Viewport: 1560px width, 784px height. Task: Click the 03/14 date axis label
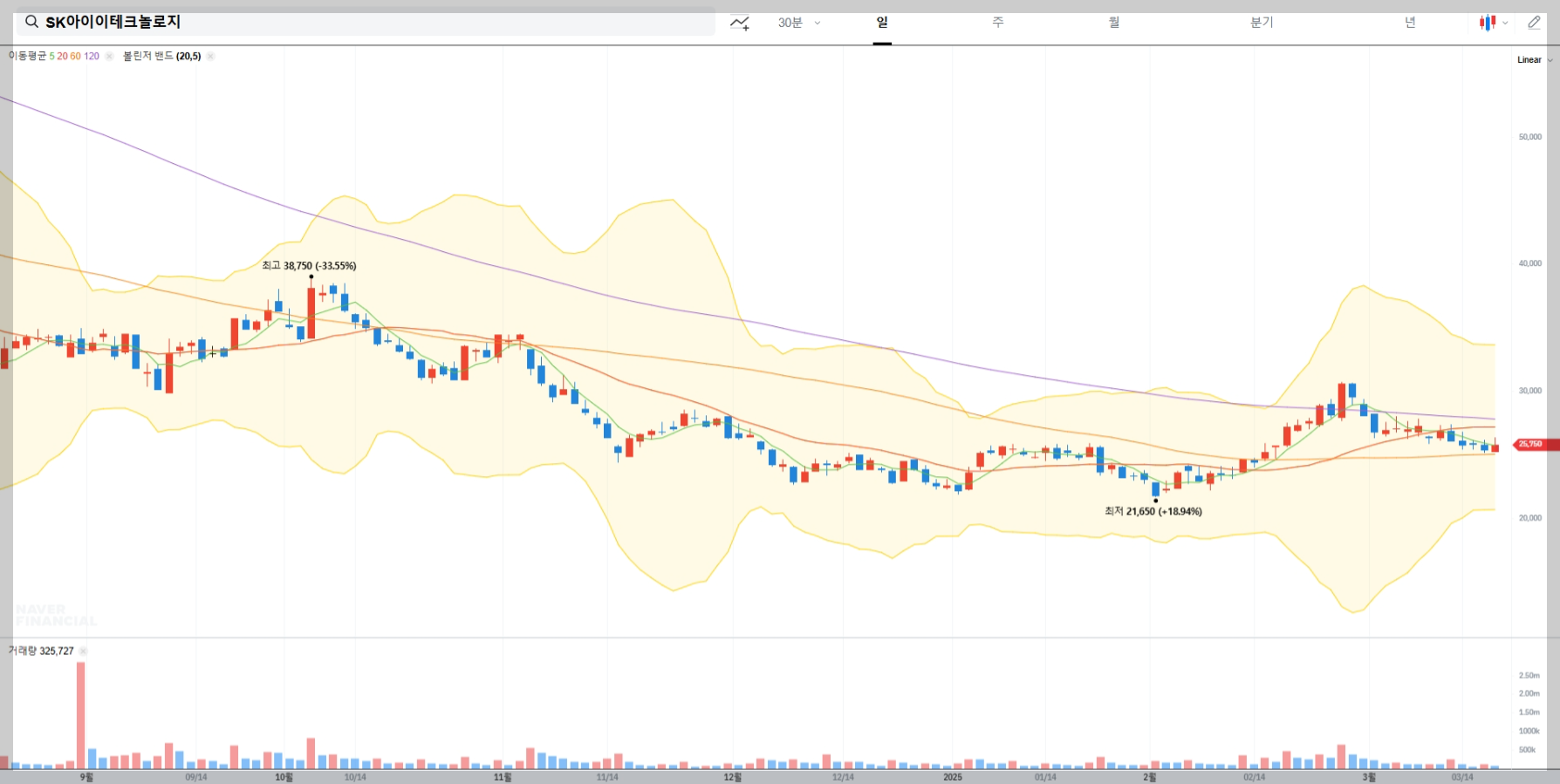click(x=1462, y=777)
